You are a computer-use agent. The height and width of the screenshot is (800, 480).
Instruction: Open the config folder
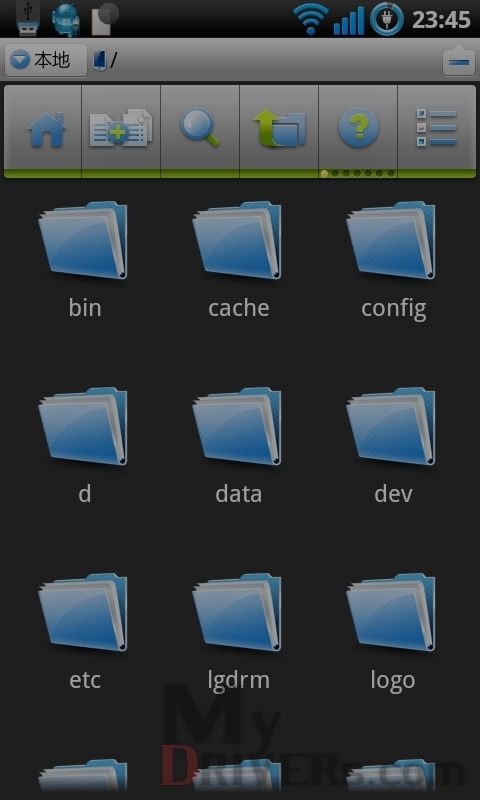pos(393,260)
